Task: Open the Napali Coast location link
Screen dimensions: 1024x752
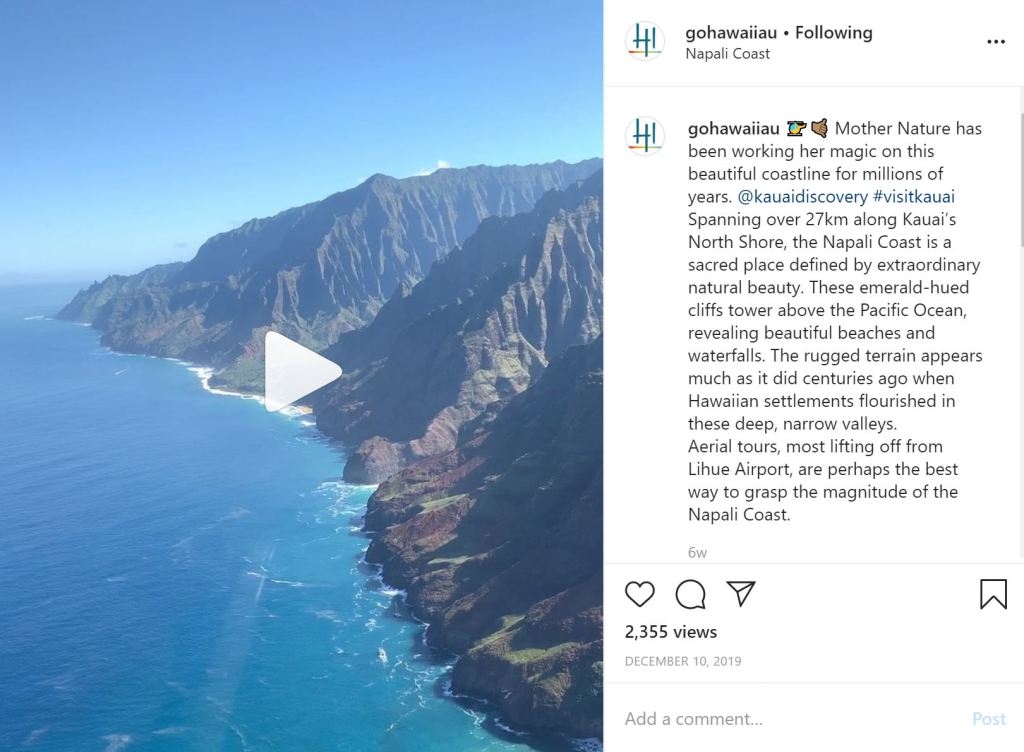Action: (728, 54)
